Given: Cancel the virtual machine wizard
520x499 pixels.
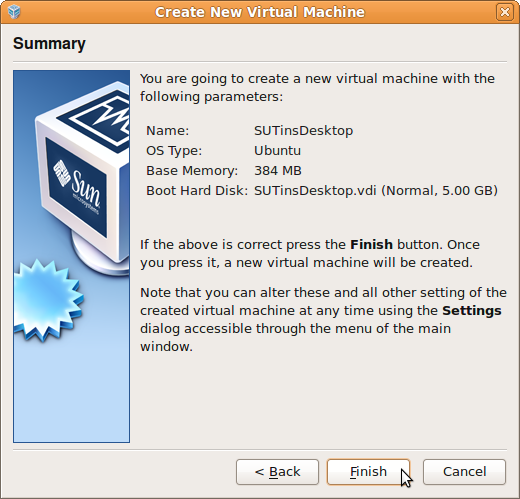Looking at the screenshot, I should [x=464, y=472].
